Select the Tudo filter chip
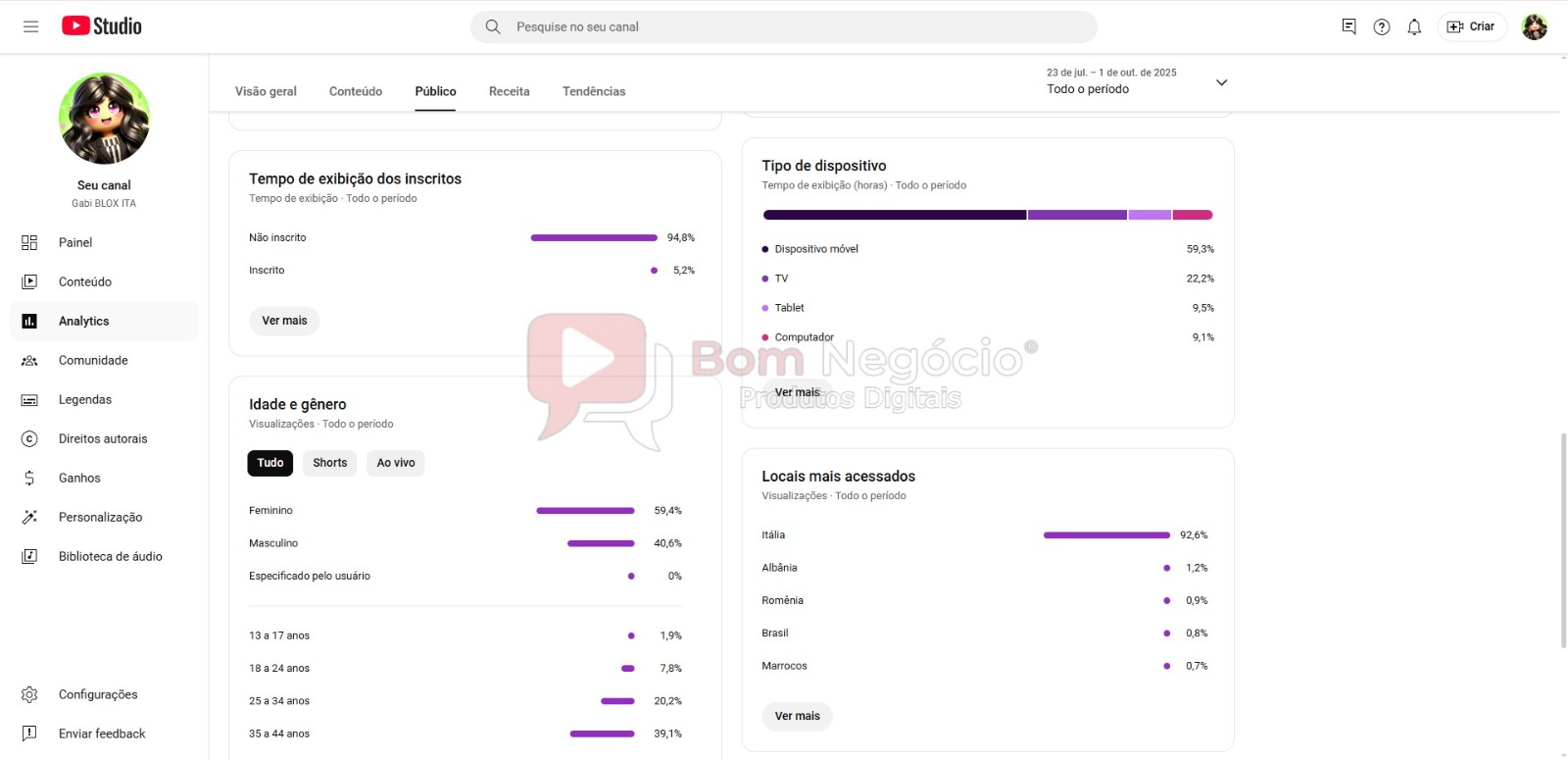The width and height of the screenshot is (1568, 760). (270, 463)
